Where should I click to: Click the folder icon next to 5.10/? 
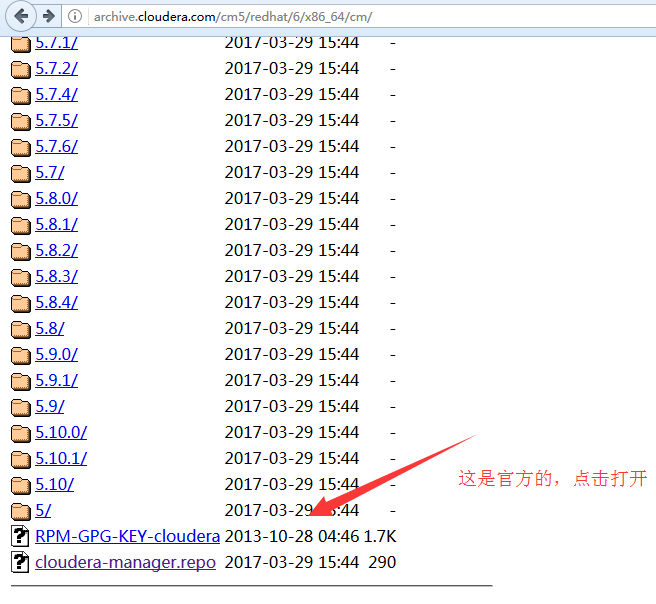(20, 484)
